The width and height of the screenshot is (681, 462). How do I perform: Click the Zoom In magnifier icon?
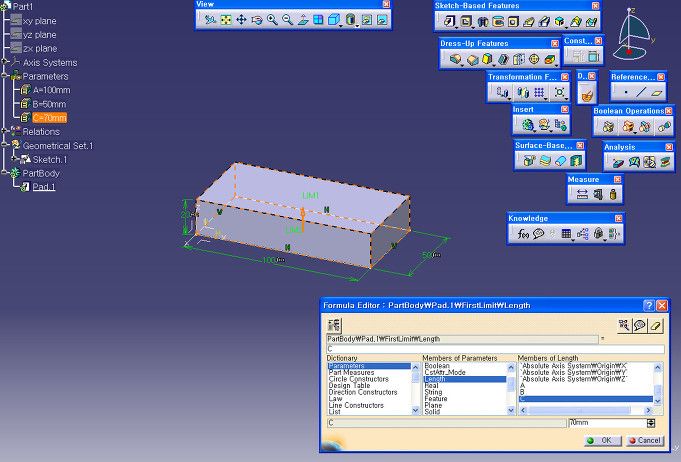coord(272,20)
